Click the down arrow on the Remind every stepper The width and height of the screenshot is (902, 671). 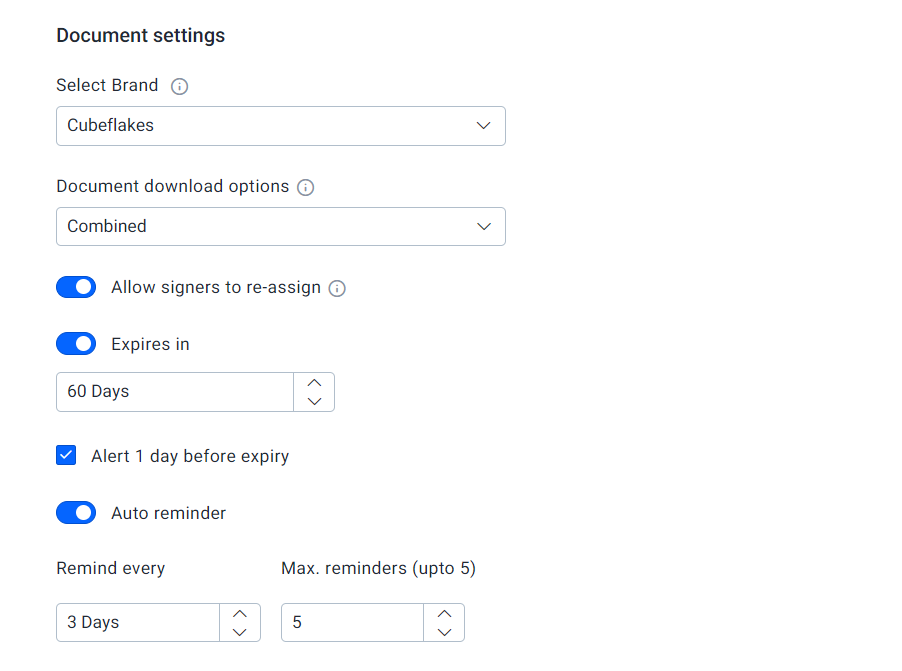240,632
